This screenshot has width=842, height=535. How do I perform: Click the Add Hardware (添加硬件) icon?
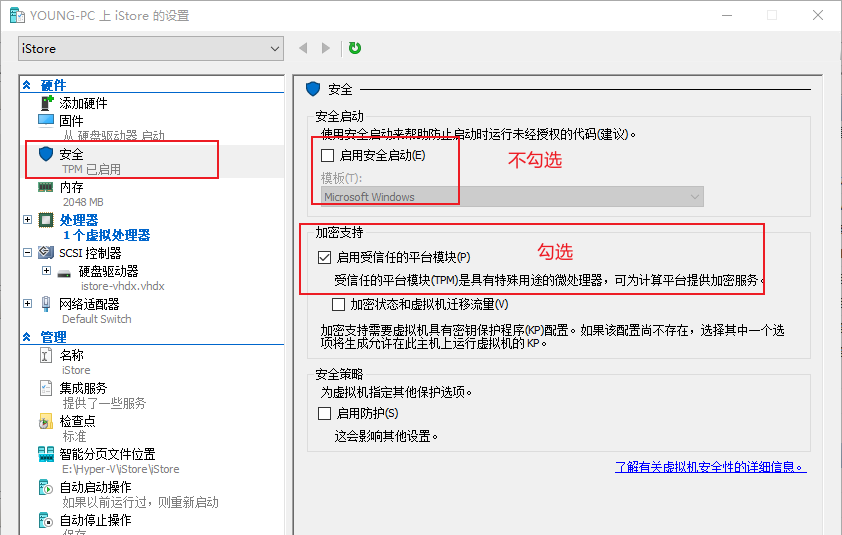(x=47, y=102)
